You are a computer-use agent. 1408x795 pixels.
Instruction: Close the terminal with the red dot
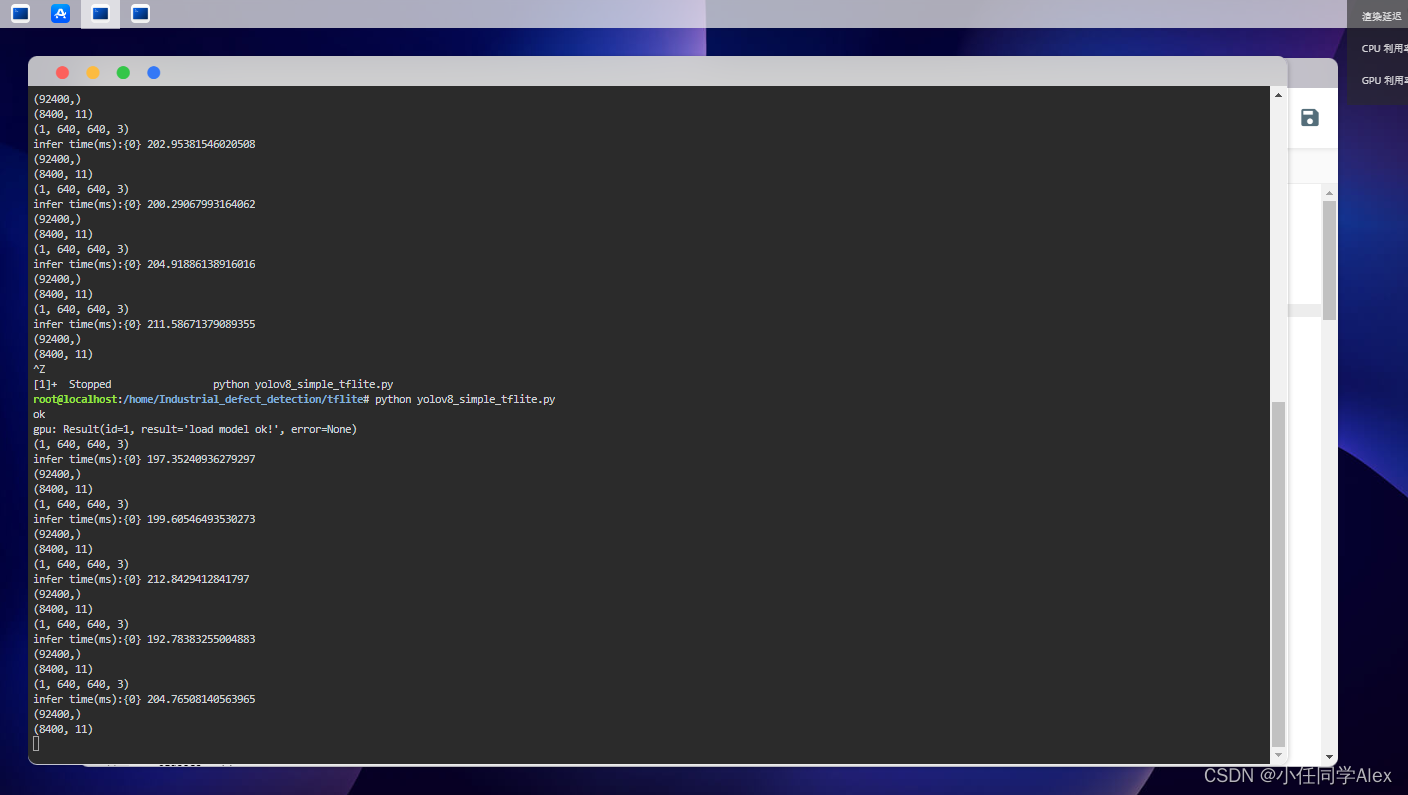coord(62,72)
